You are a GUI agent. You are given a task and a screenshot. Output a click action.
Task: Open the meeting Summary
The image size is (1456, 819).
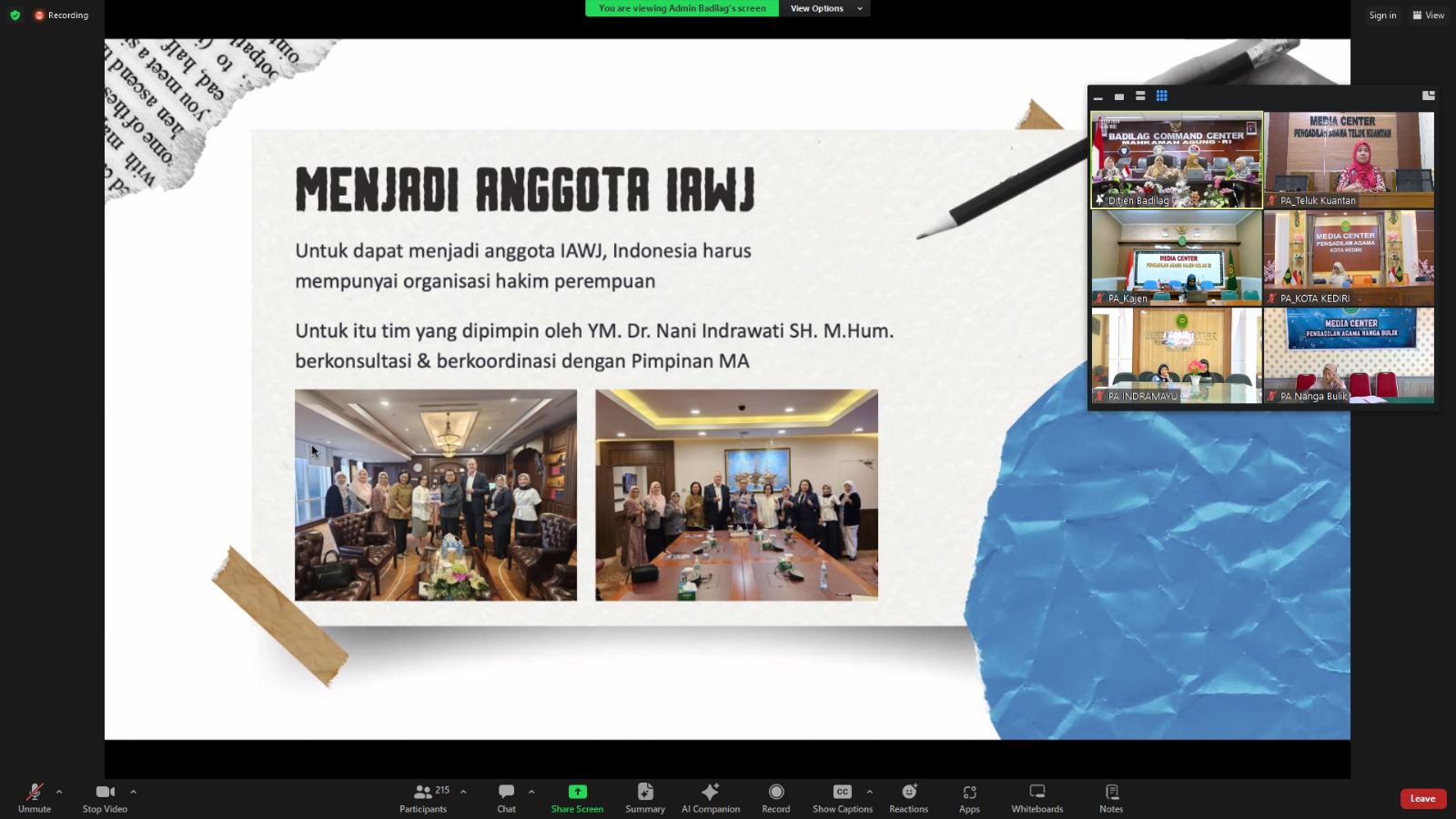coord(645,798)
